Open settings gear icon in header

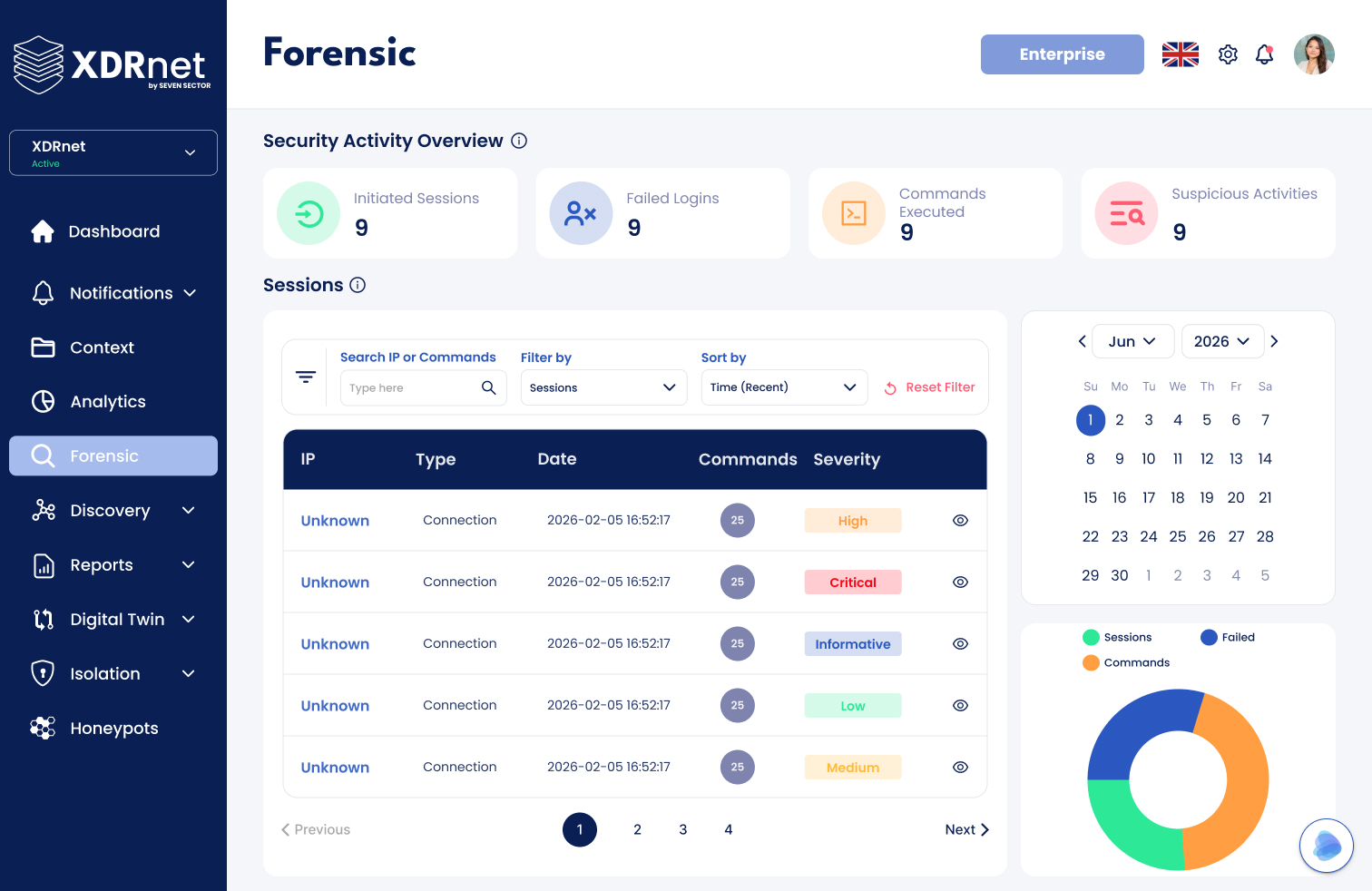click(x=1228, y=54)
